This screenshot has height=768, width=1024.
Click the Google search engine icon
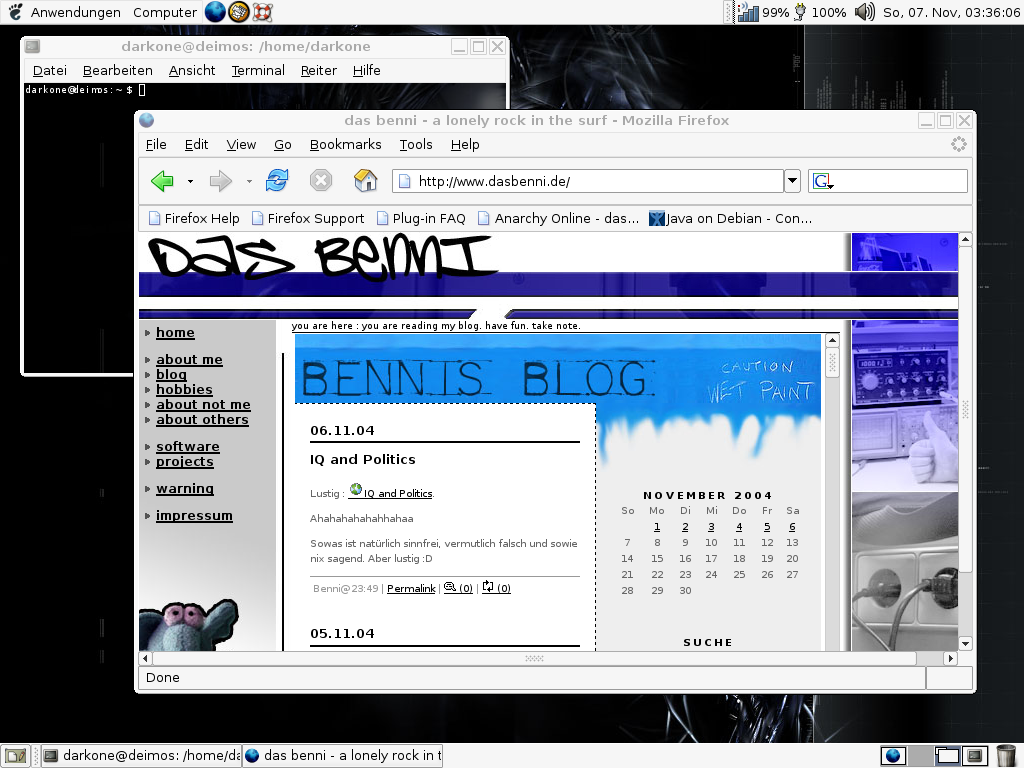[x=822, y=181]
